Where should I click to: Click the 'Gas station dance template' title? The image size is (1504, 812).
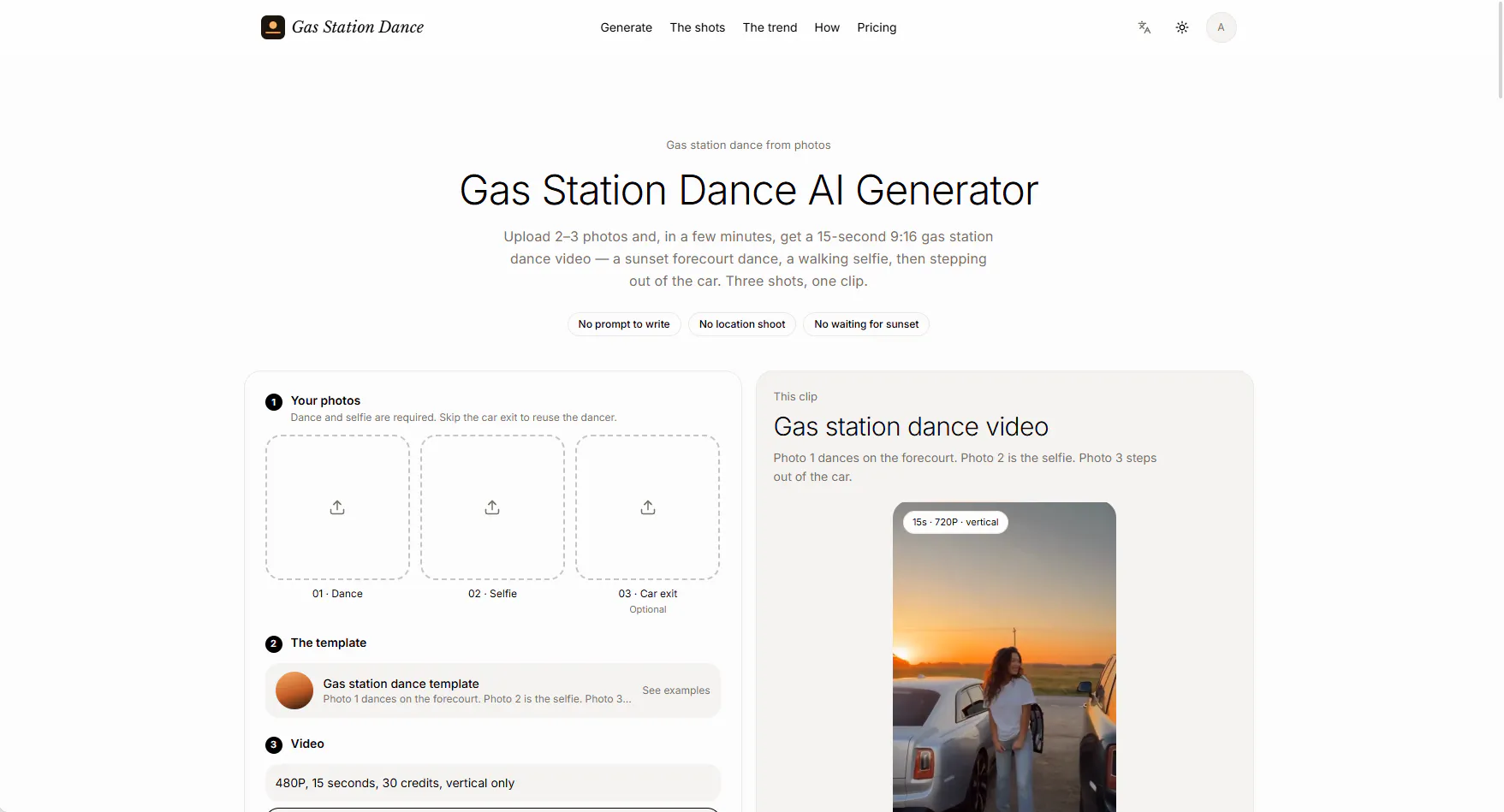click(401, 684)
